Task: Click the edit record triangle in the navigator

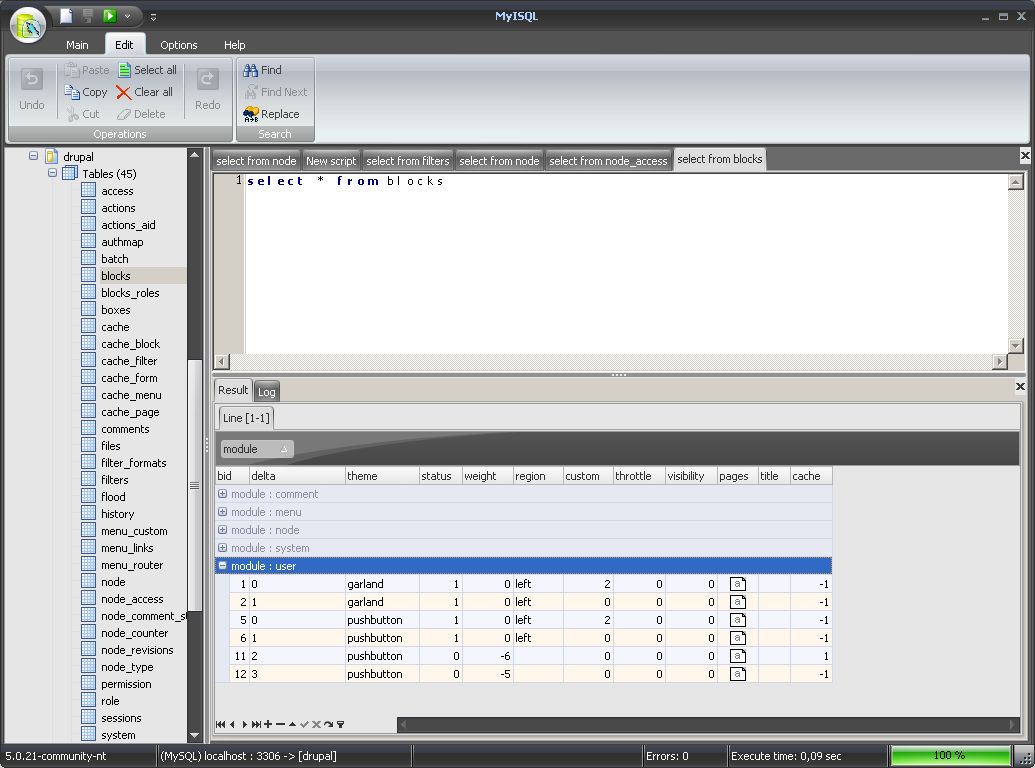Action: coord(292,724)
